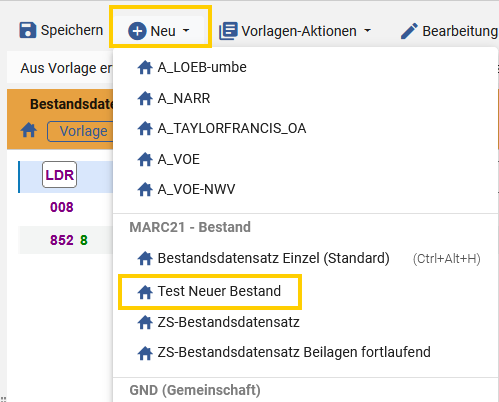Viewport: 499px width, 402px height.
Task: Click the Vorlage button in orange header
Action: click(x=81, y=131)
